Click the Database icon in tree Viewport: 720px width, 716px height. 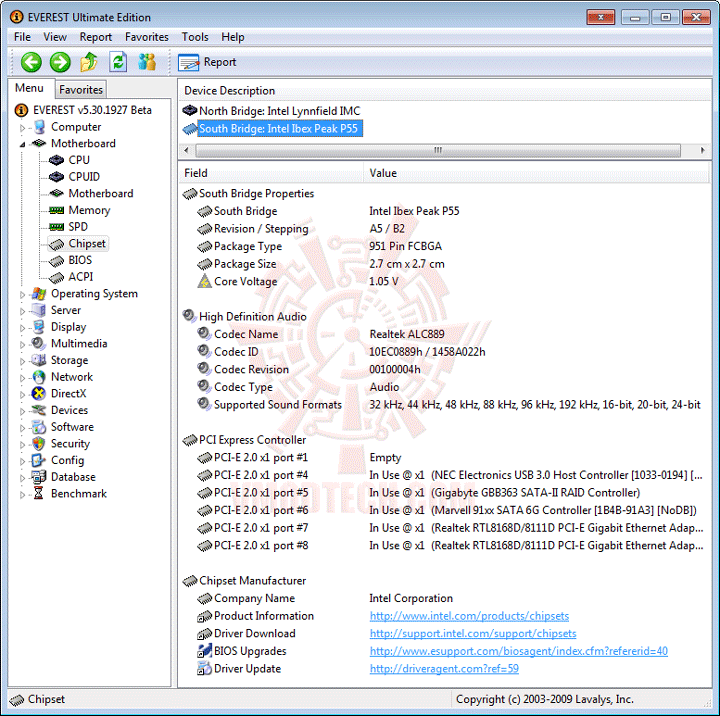point(39,477)
